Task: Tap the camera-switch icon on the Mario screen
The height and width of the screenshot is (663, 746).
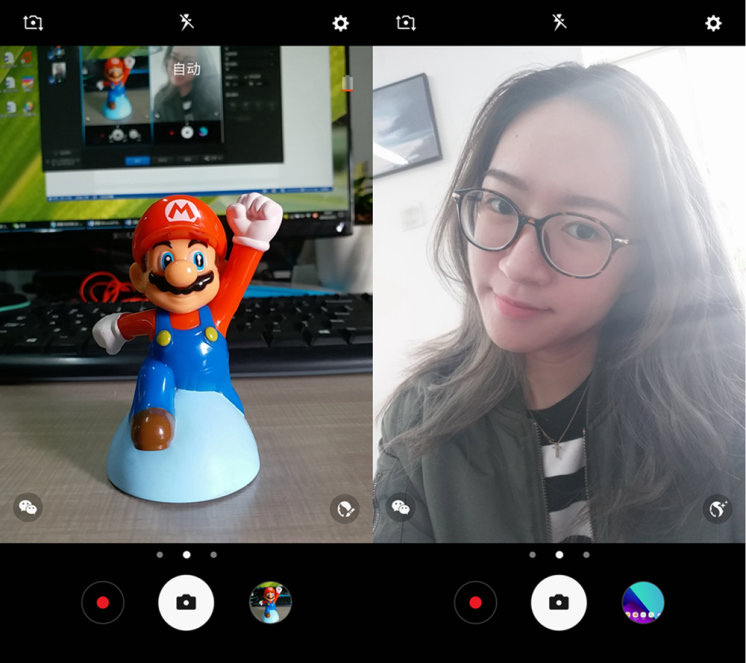Action: pos(33,22)
